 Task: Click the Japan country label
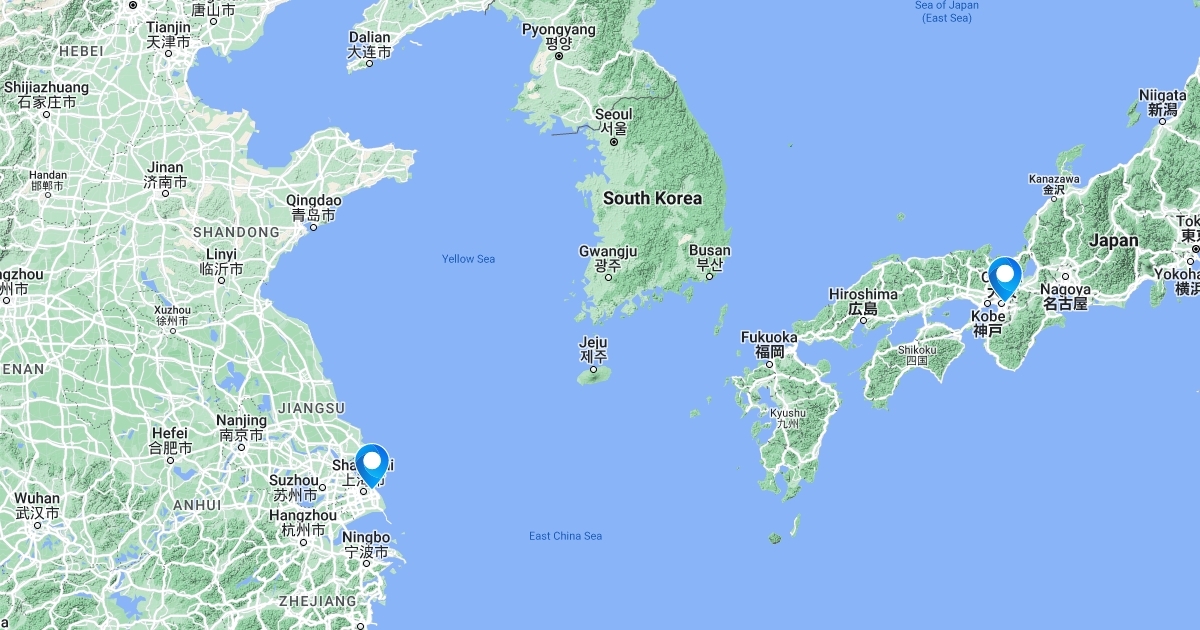(1113, 240)
